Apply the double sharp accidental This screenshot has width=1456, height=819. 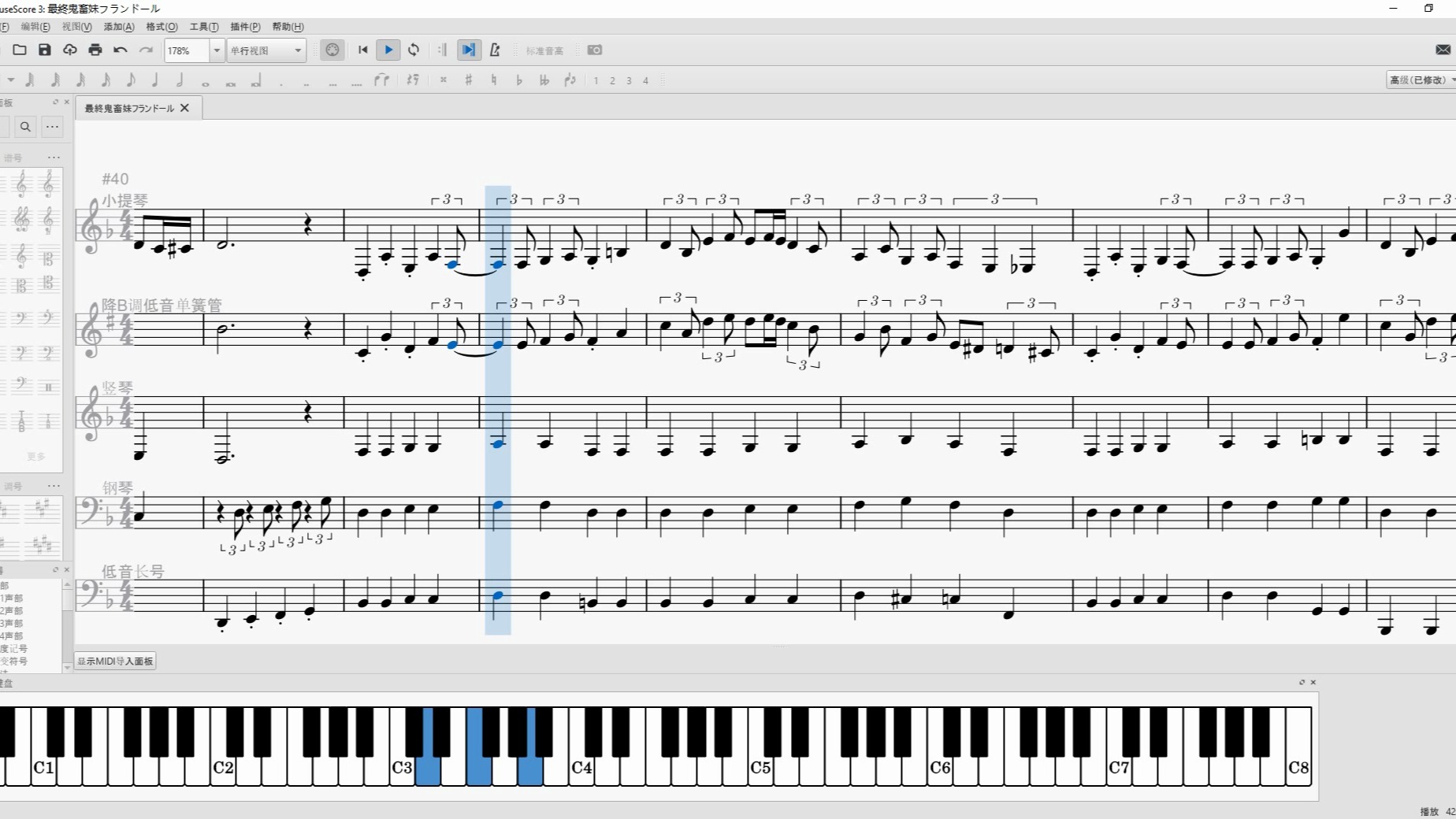pyautogui.click(x=444, y=80)
